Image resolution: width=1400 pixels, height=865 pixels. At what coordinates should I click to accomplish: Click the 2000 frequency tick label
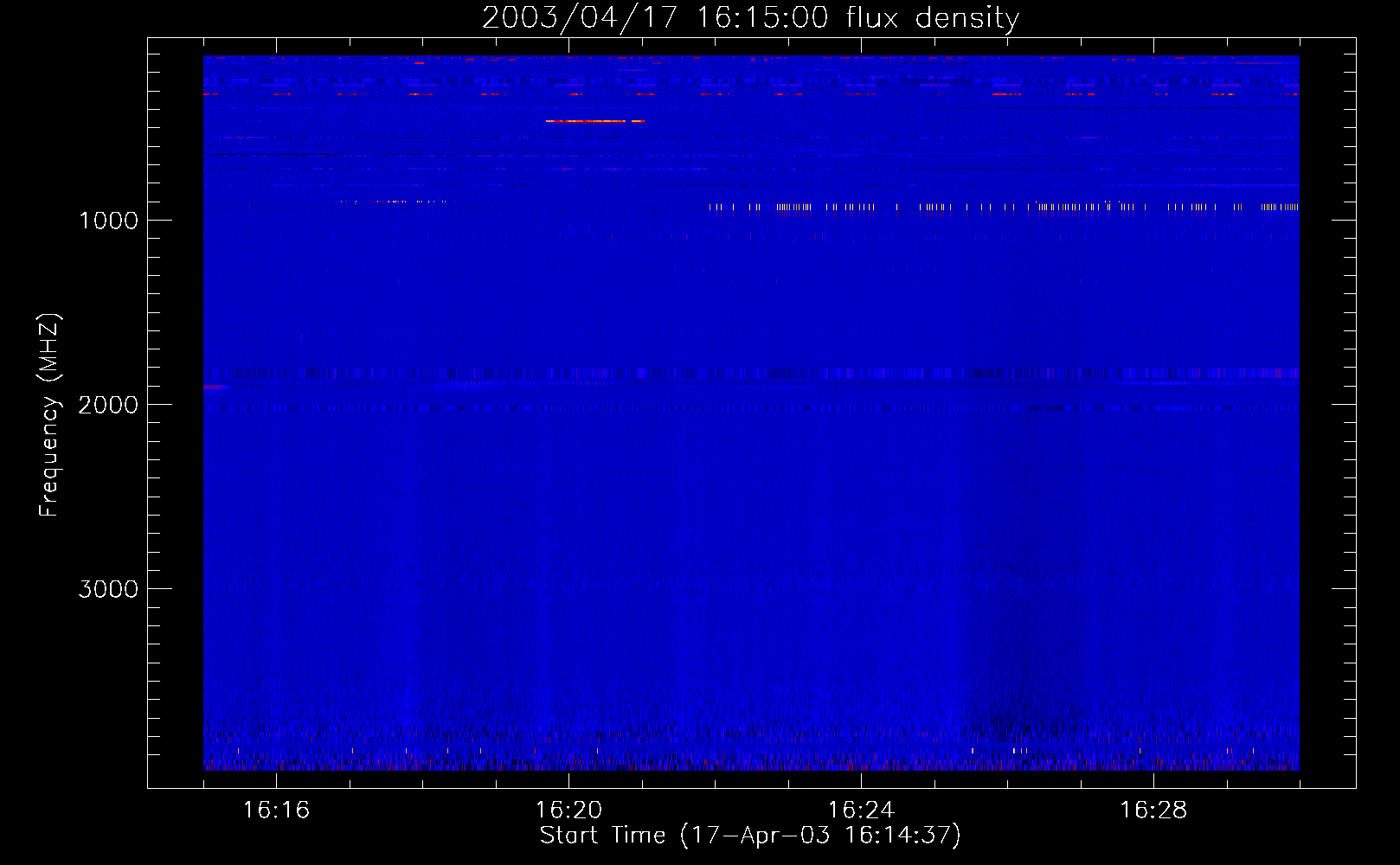click(x=108, y=405)
